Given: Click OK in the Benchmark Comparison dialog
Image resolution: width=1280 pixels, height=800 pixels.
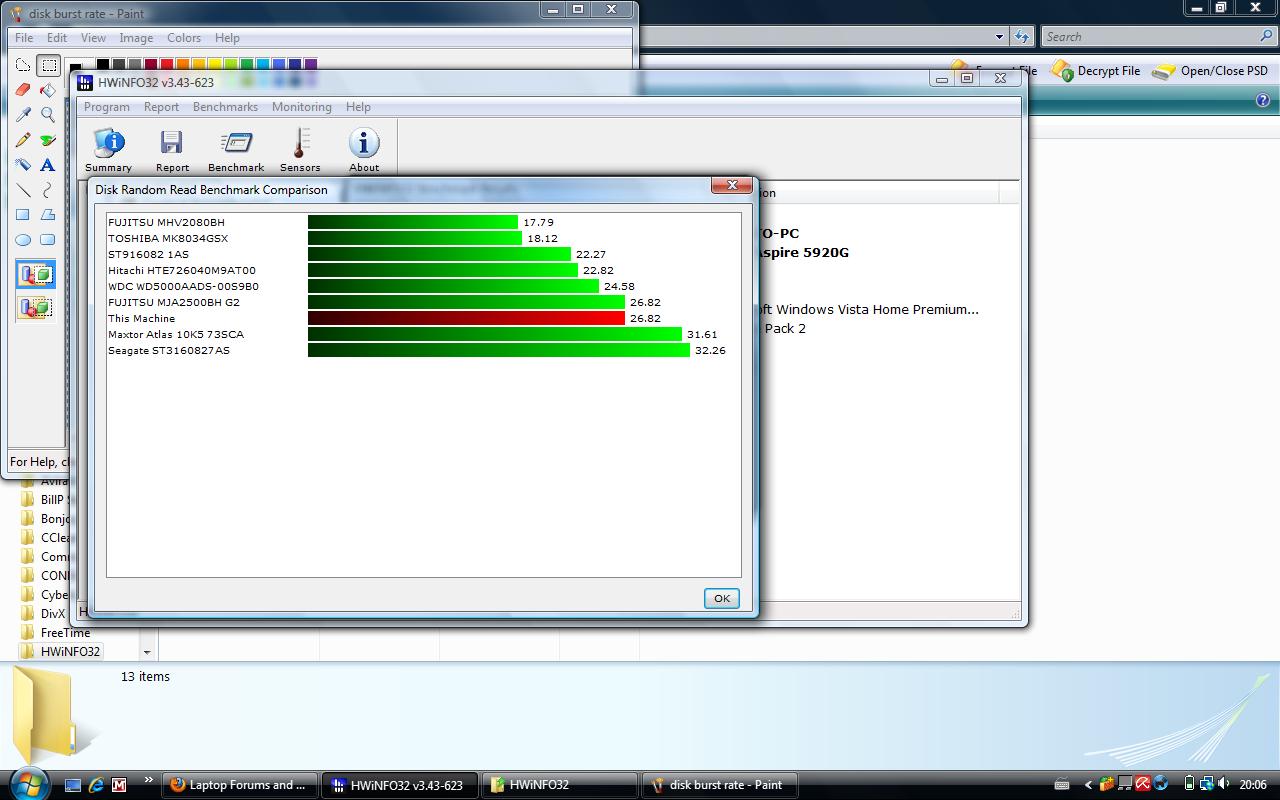Looking at the screenshot, I should [722, 598].
